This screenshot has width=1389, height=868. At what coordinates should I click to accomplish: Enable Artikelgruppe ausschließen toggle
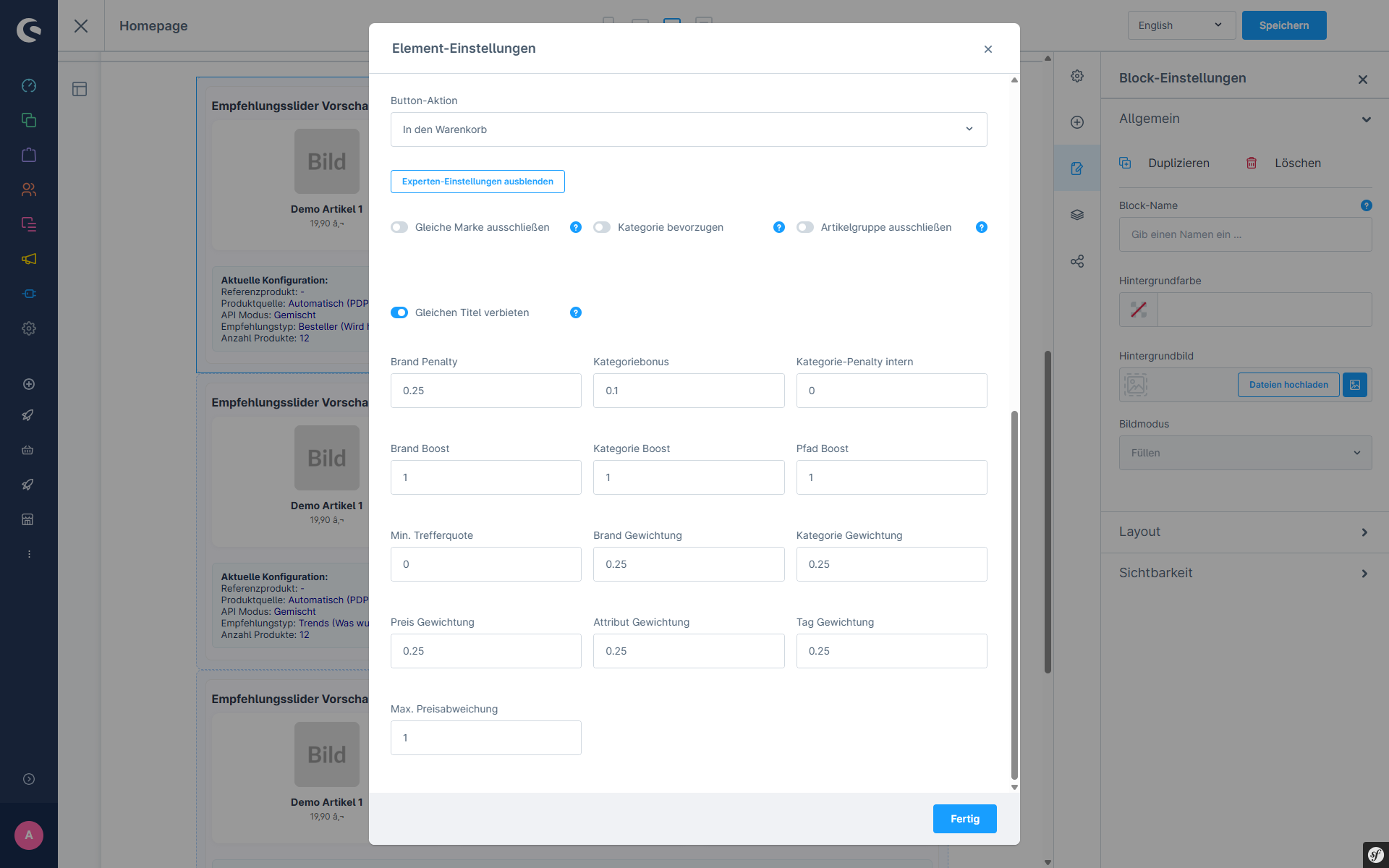click(x=805, y=227)
